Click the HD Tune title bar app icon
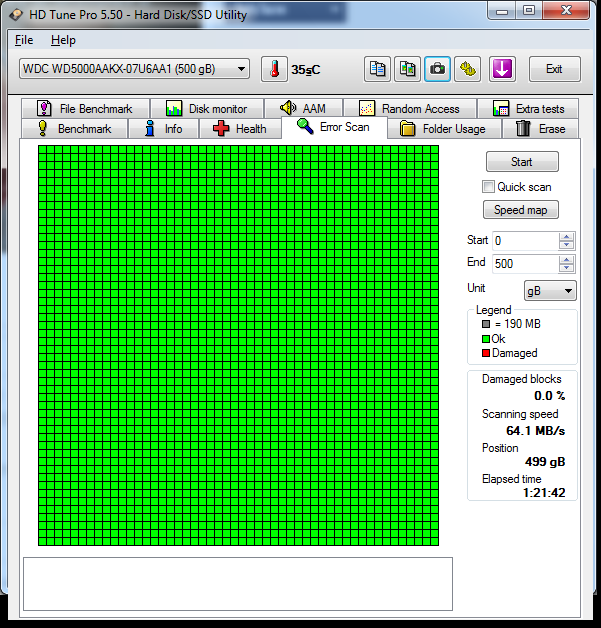 pos(16,15)
